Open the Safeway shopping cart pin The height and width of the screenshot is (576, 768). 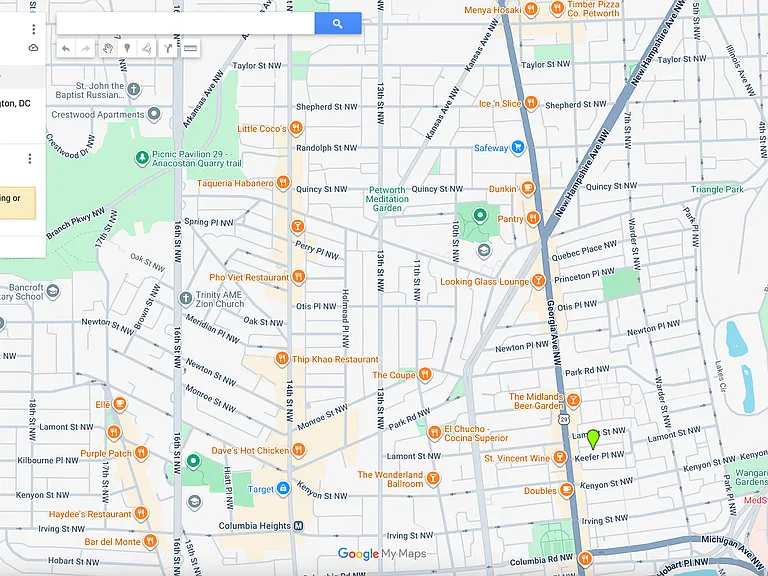(x=518, y=147)
